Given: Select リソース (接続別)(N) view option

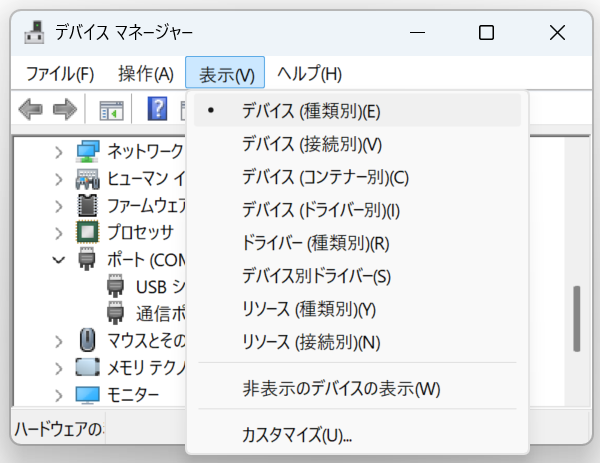Looking at the screenshot, I should pyautogui.click(x=357, y=342).
